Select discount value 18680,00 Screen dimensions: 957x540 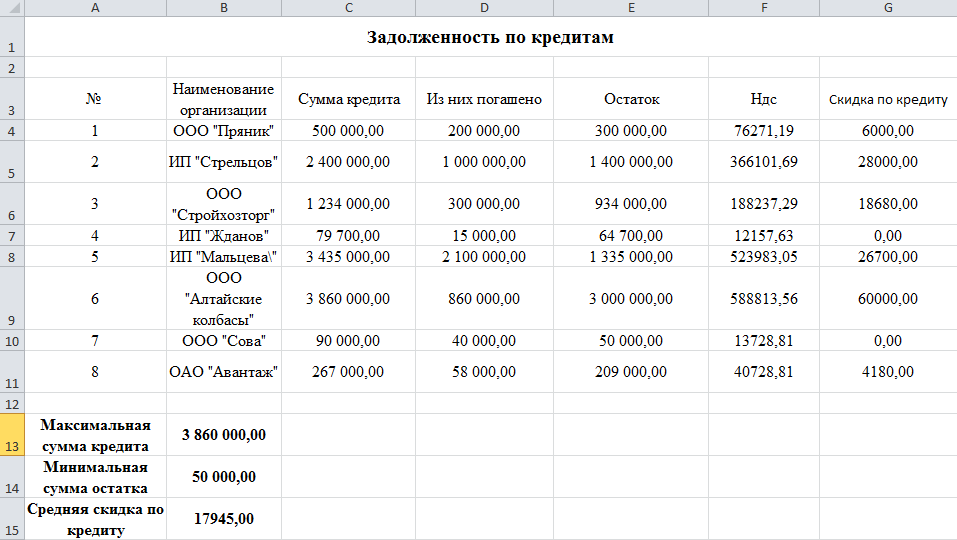[888, 204]
